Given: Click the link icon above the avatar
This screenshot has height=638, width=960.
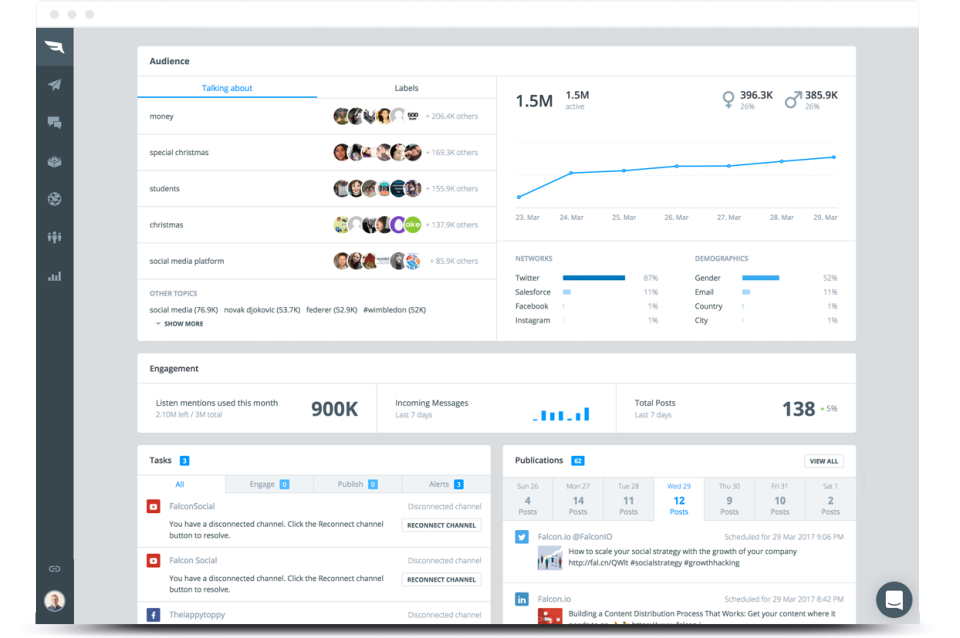Looking at the screenshot, I should [55, 568].
